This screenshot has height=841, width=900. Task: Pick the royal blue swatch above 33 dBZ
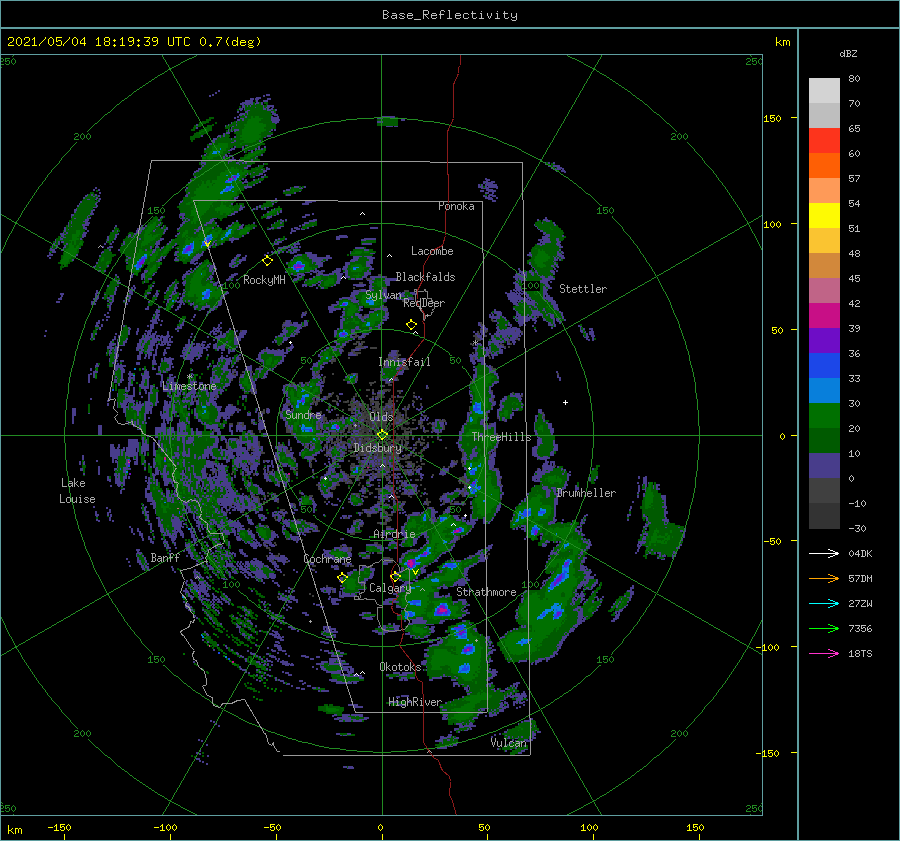tap(824, 366)
